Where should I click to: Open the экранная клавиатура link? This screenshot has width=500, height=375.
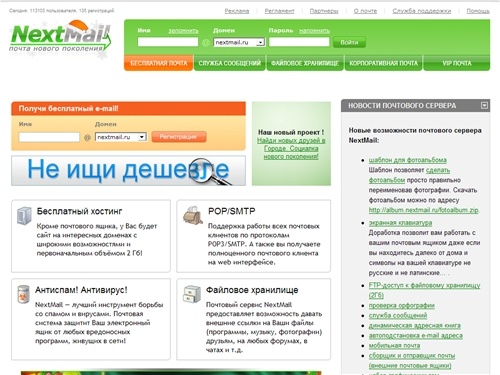(400, 223)
